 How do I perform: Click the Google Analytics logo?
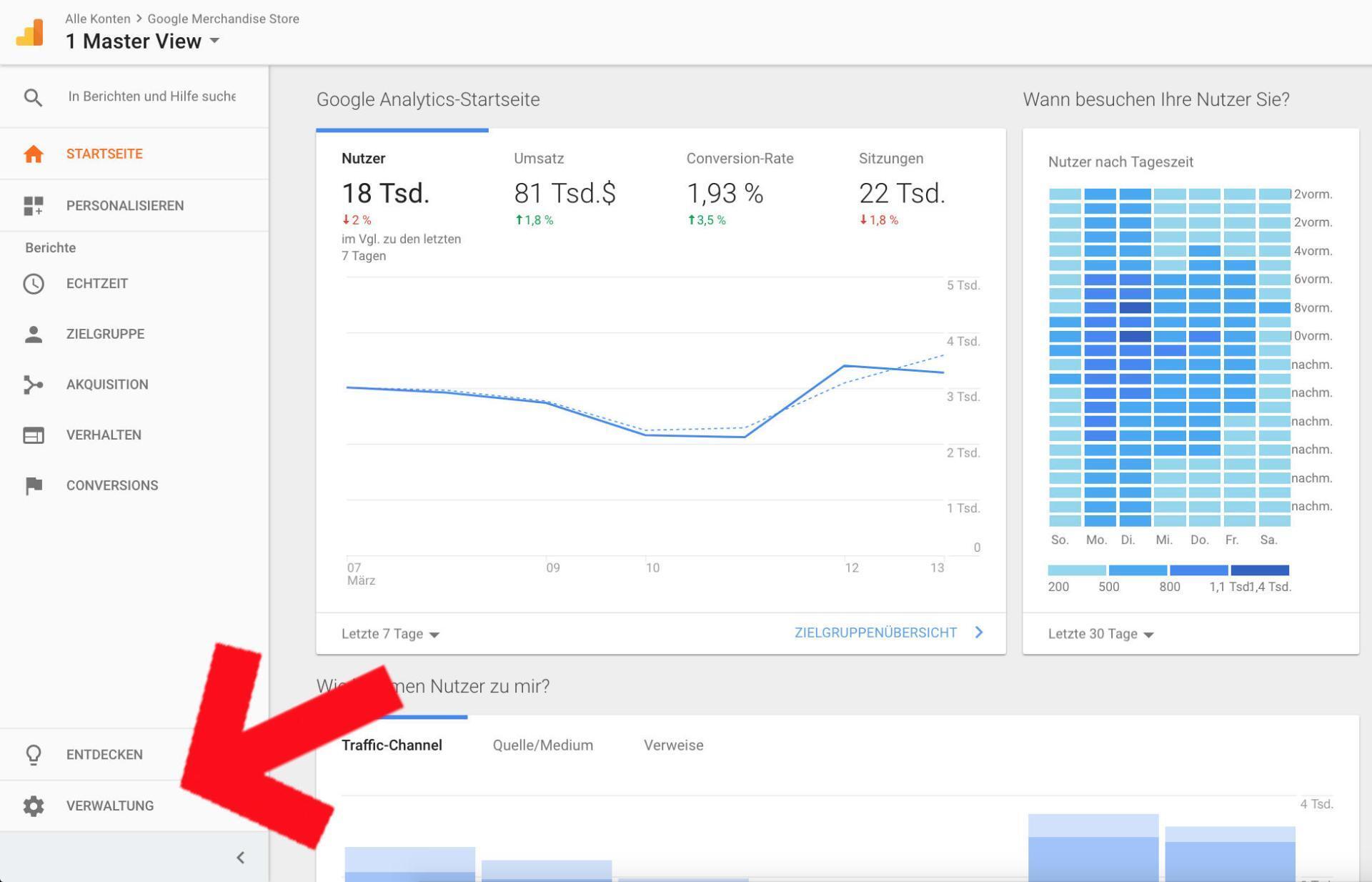coord(30,32)
